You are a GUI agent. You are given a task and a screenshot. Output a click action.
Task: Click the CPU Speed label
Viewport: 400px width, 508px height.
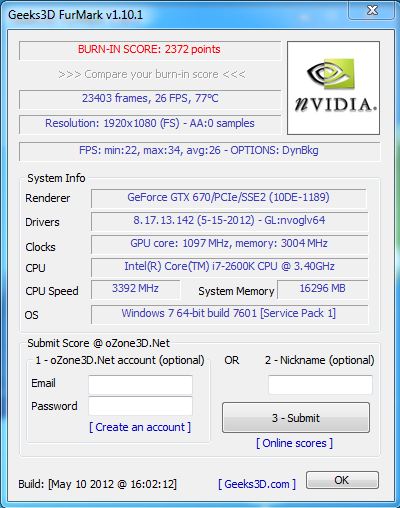[52, 291]
